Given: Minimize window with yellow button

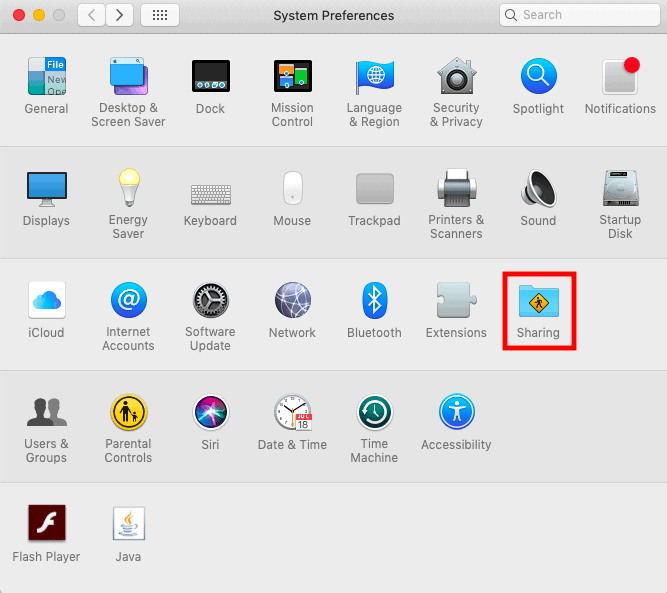Looking at the screenshot, I should [39, 15].
